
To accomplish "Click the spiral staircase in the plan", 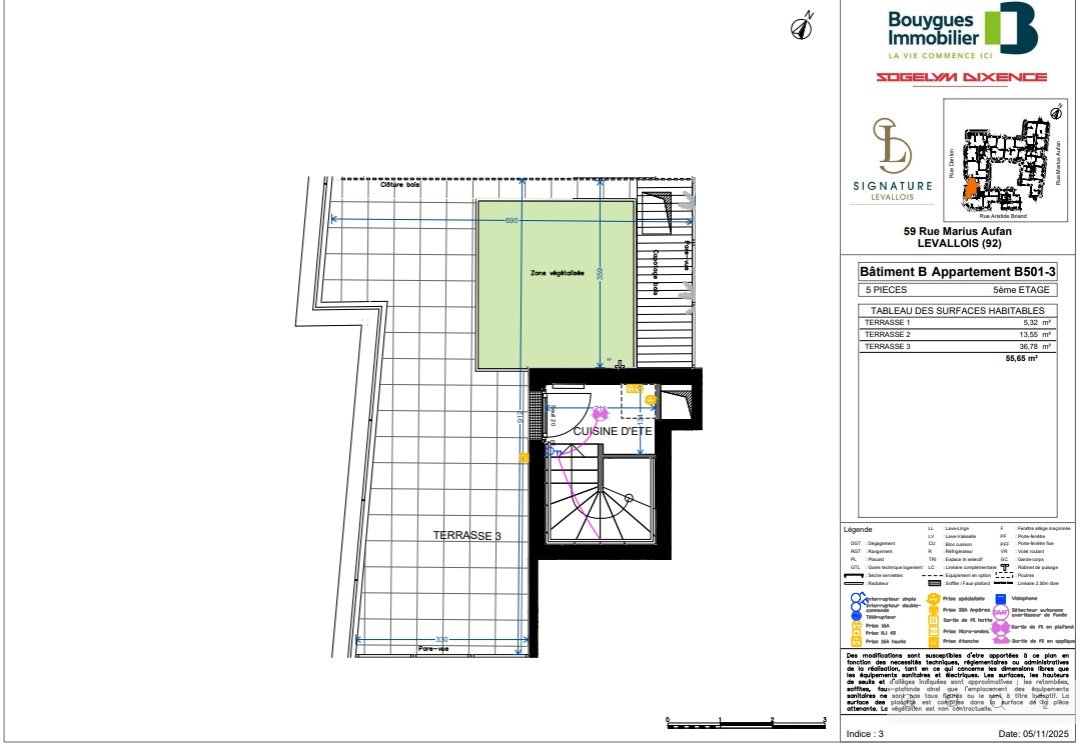I will tap(601, 497).
